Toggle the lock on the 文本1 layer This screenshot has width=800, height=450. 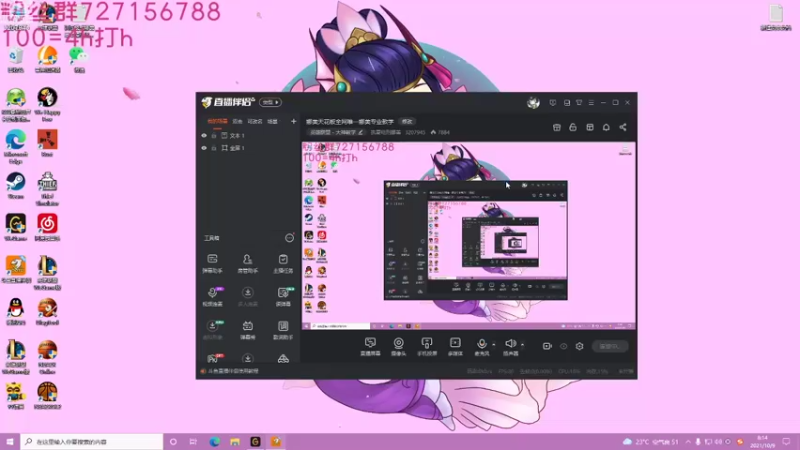click(214, 136)
